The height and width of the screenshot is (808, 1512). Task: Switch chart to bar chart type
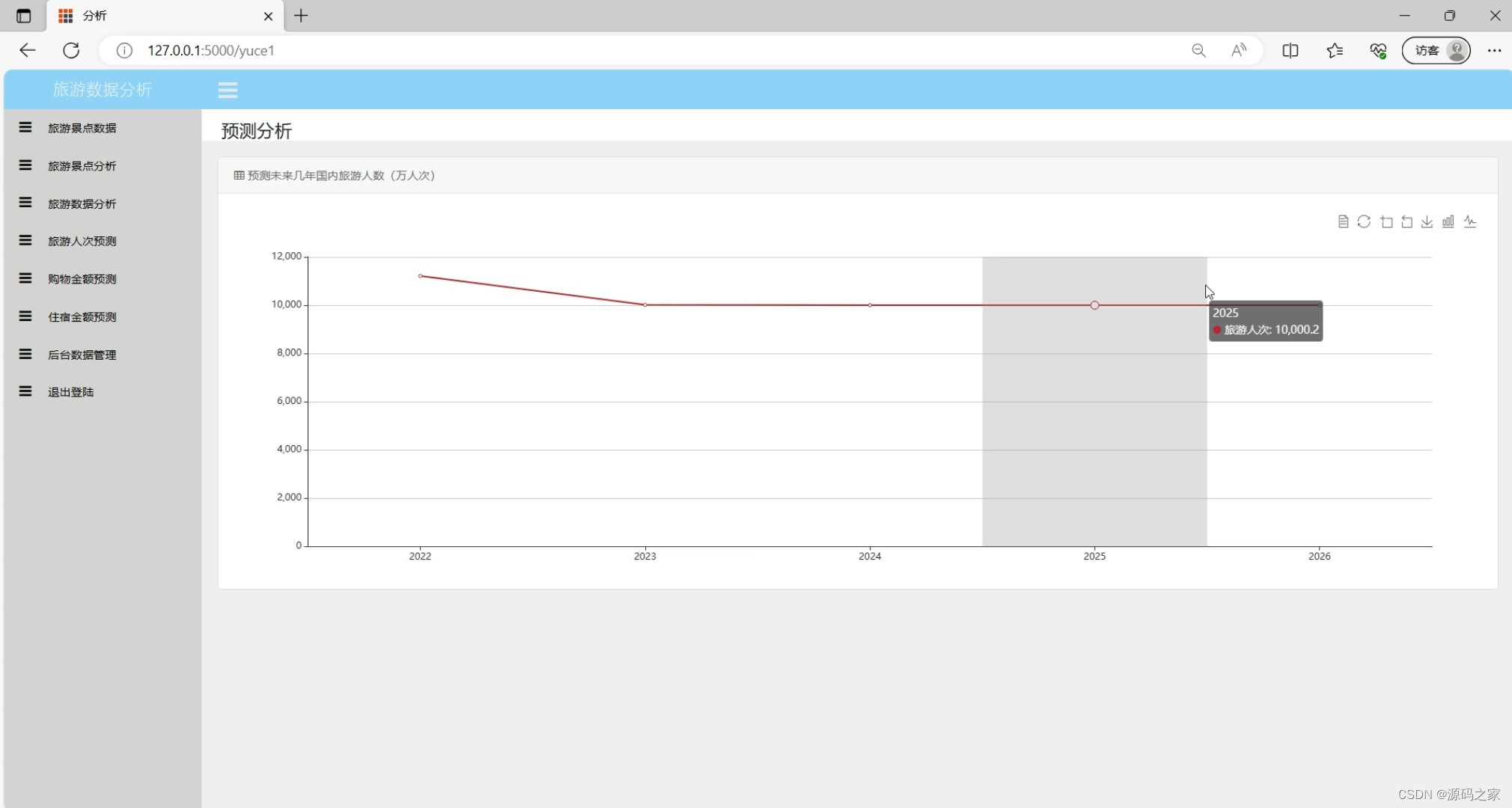click(x=1448, y=221)
